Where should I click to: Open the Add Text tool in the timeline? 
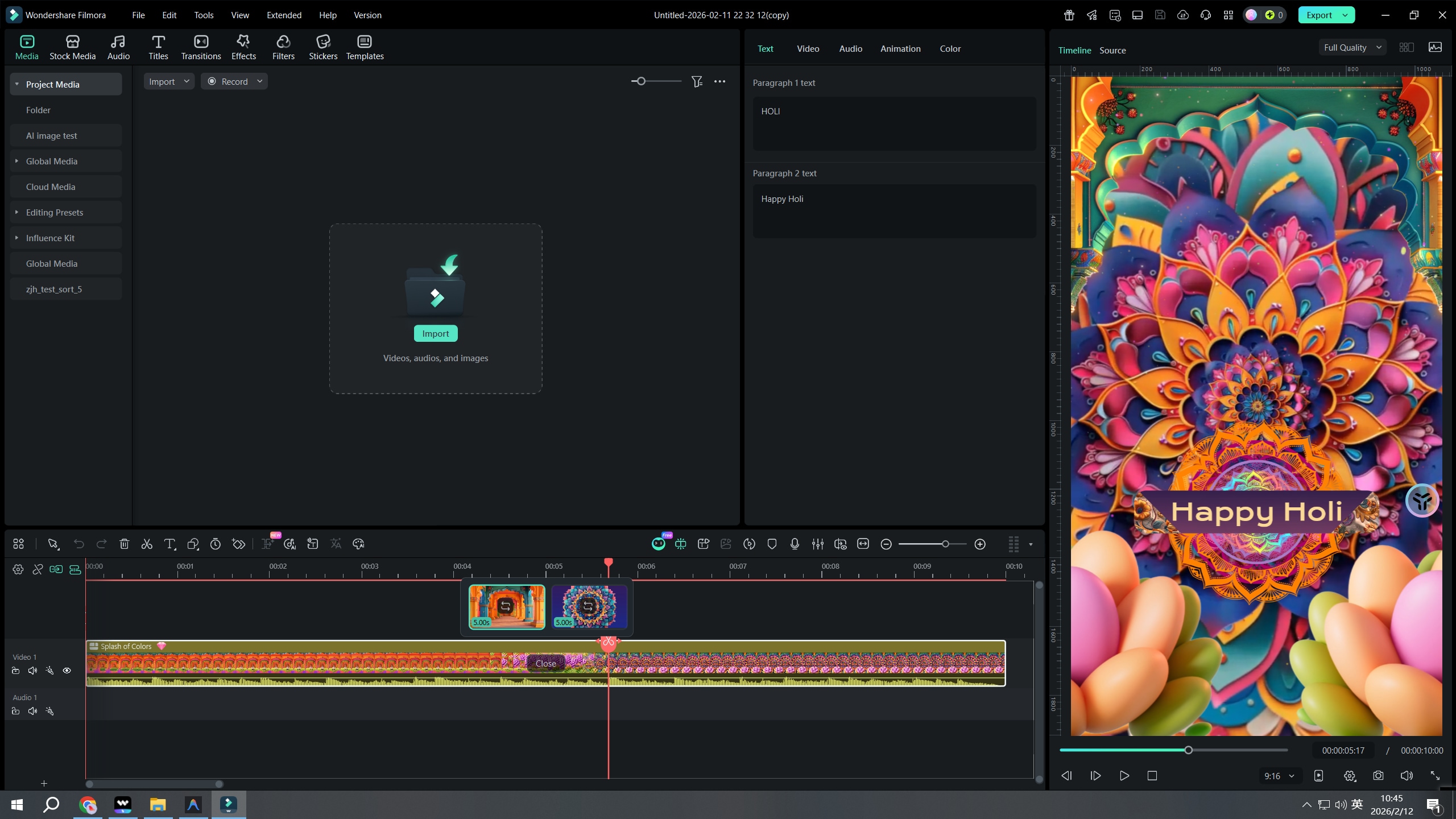click(x=169, y=544)
